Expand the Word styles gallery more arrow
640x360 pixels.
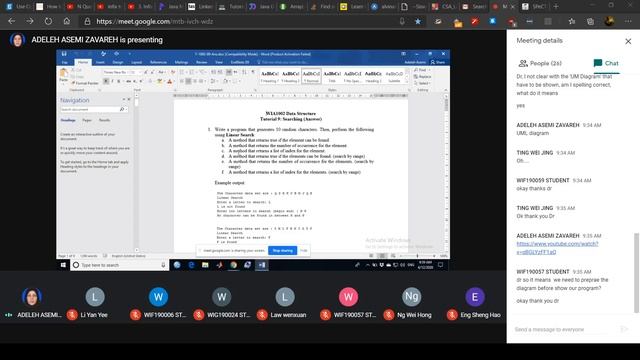click(x=406, y=82)
